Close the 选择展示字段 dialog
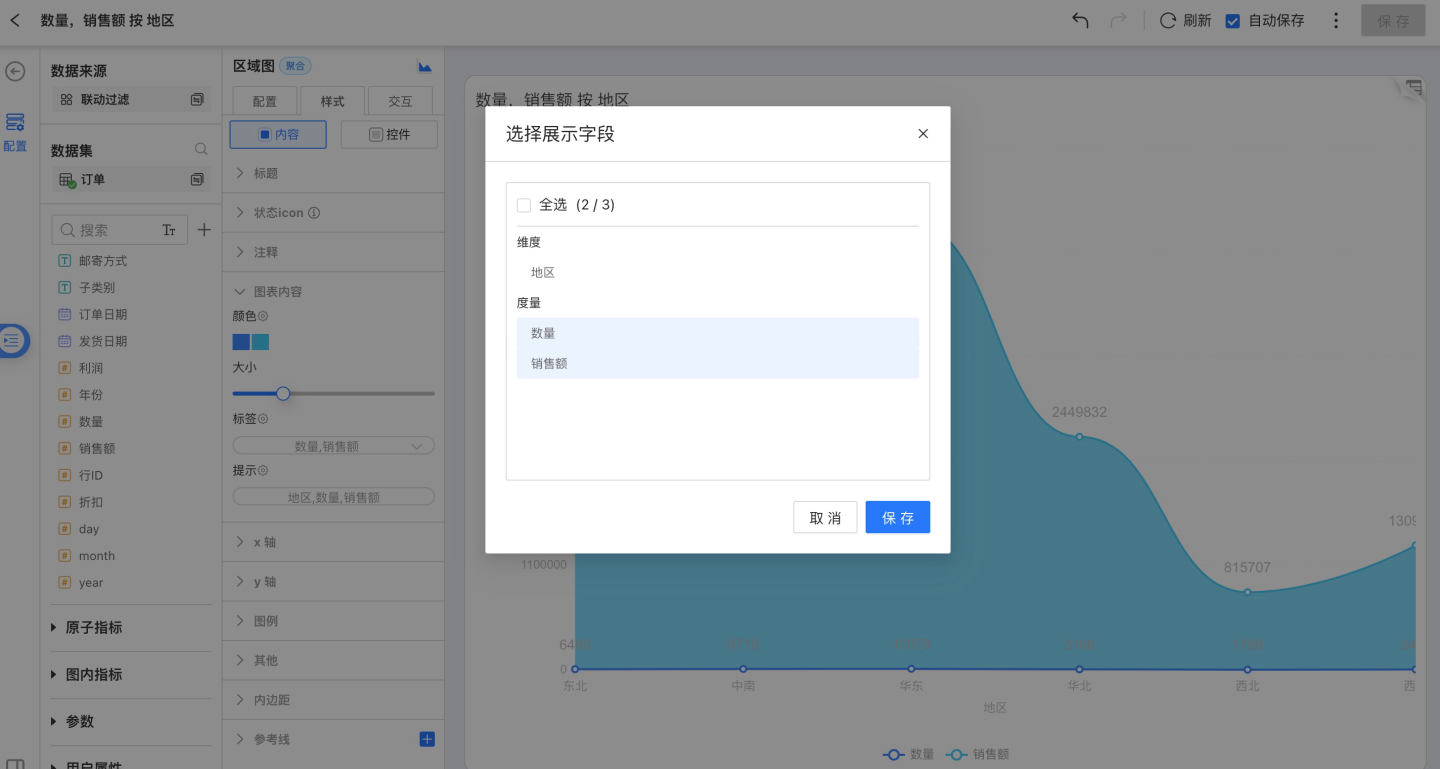The height and width of the screenshot is (769, 1440). click(923, 133)
